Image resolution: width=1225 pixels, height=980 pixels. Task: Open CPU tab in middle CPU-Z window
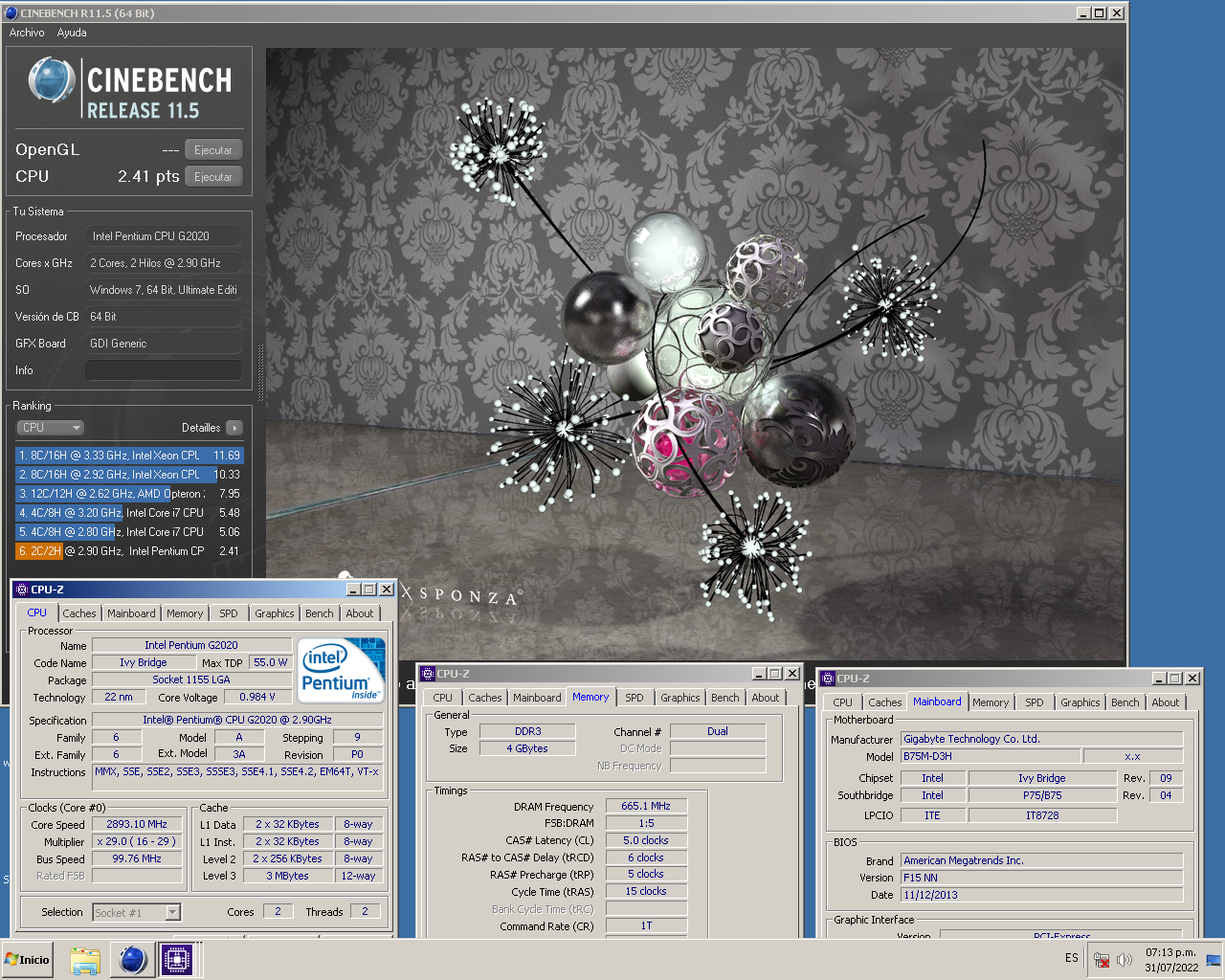[443, 698]
